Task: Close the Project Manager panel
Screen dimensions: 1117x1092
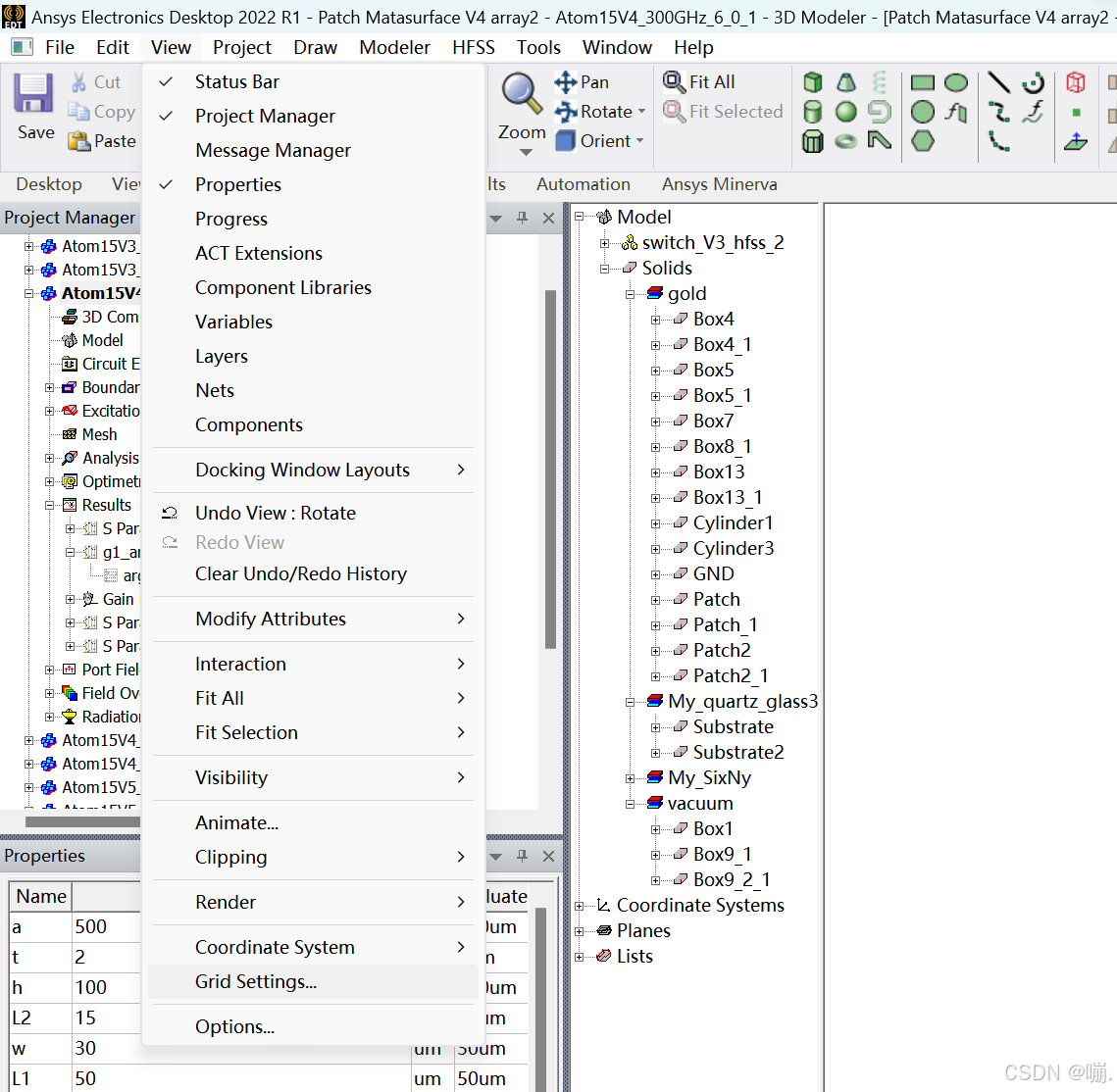Action: (x=548, y=218)
